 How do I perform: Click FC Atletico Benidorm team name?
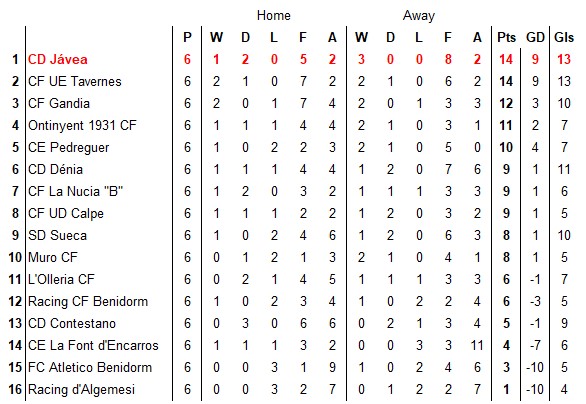[x=90, y=368]
